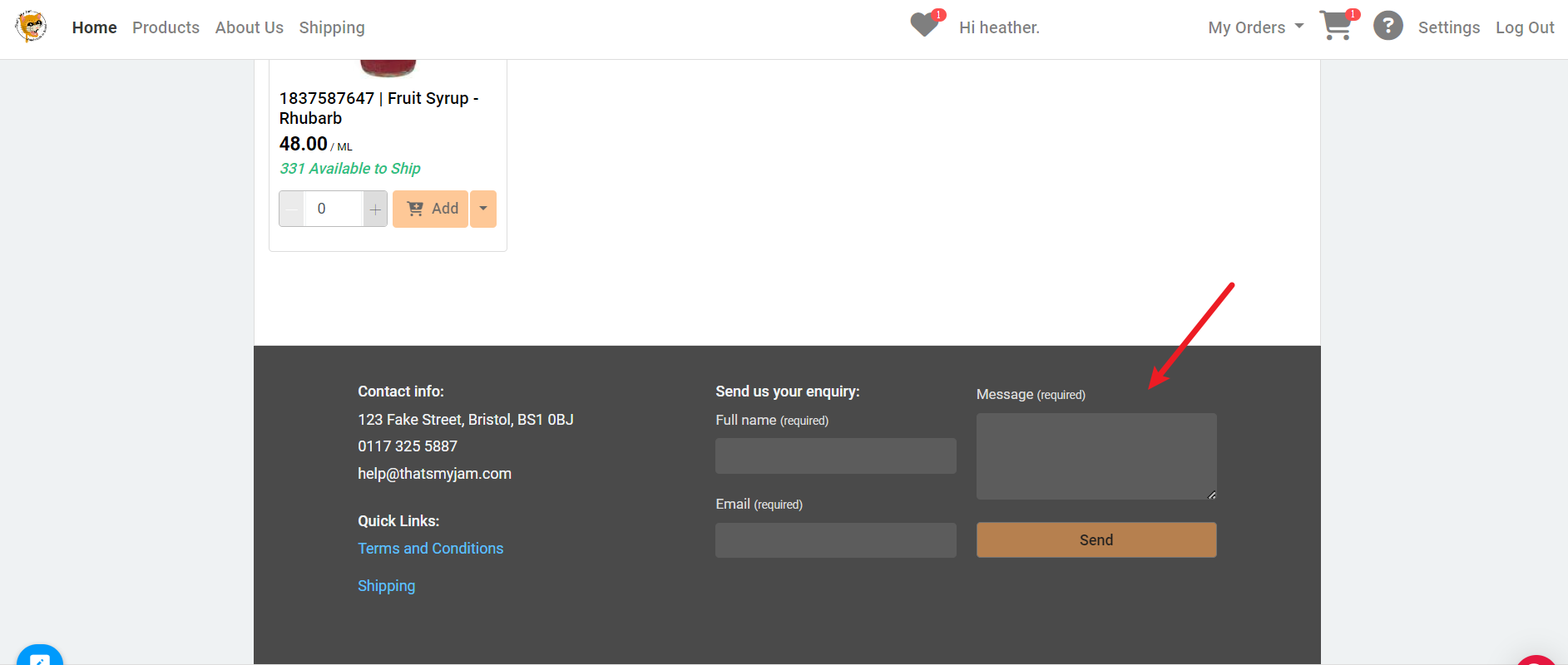Click the store logo icon
Screen dimensions: 1568x665
[31, 27]
